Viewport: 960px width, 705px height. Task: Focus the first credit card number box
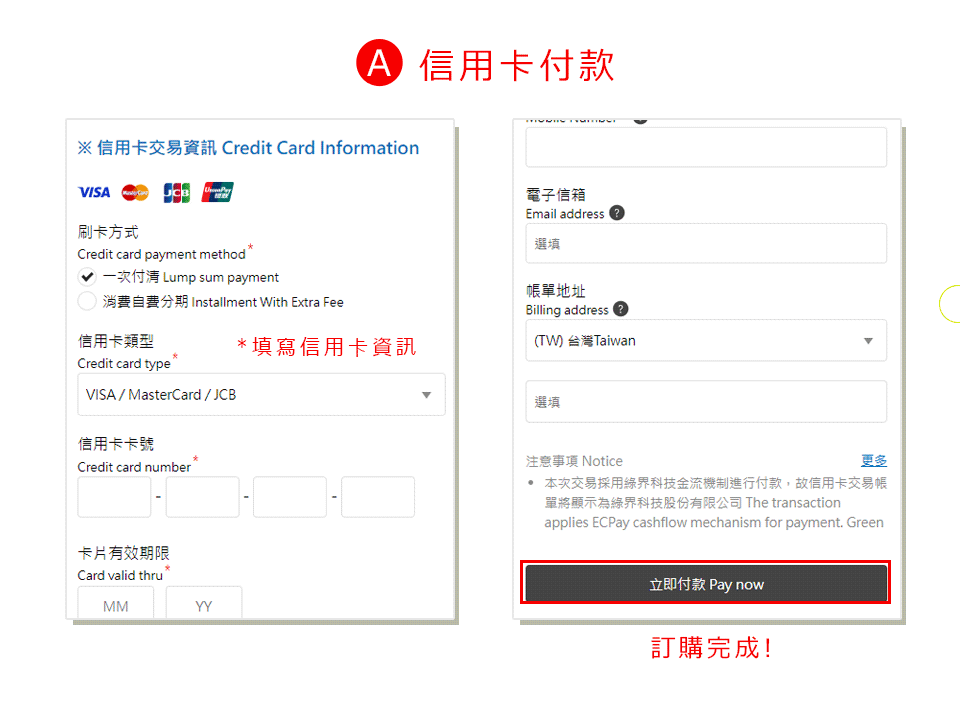click(114, 497)
